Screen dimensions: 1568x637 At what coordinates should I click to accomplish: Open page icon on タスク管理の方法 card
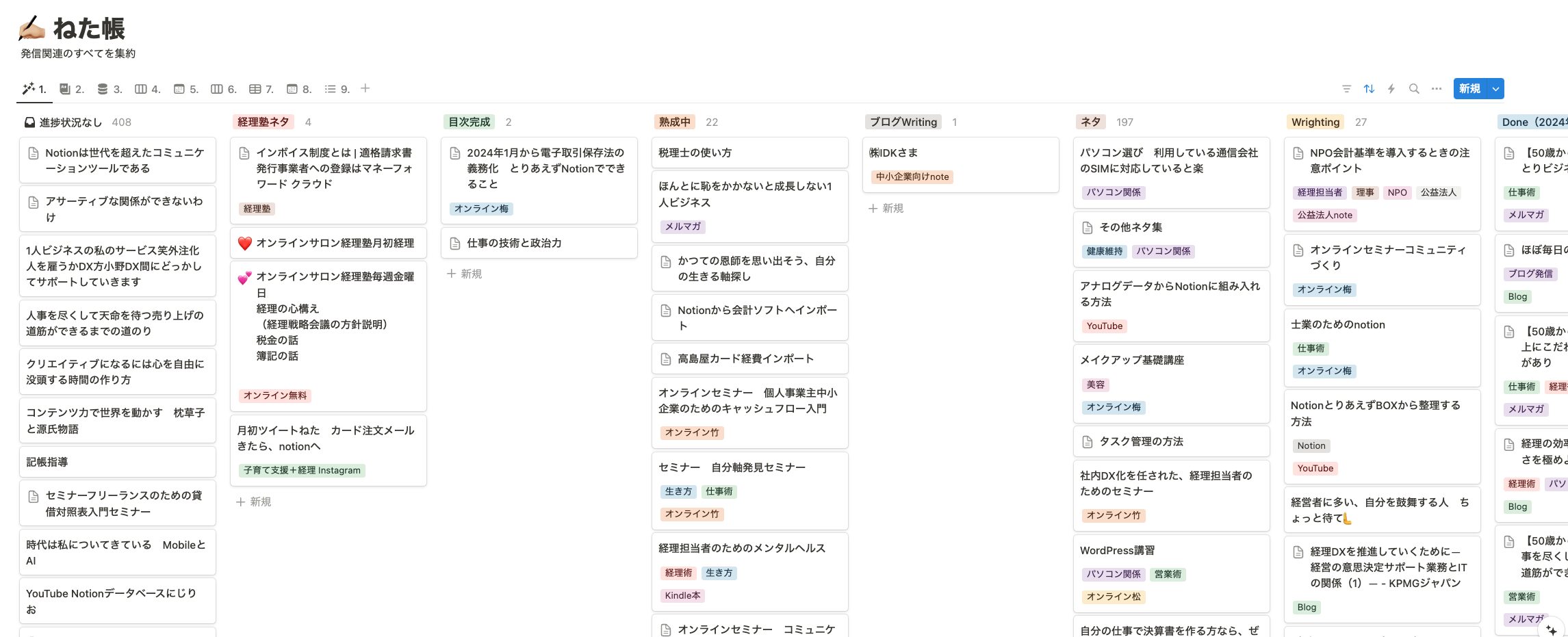point(1088,442)
